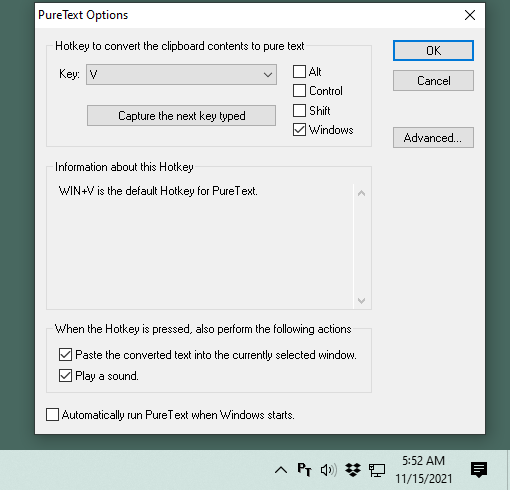Open the Dropbox tray icon
Screen dimensions: 510x490
click(353, 470)
